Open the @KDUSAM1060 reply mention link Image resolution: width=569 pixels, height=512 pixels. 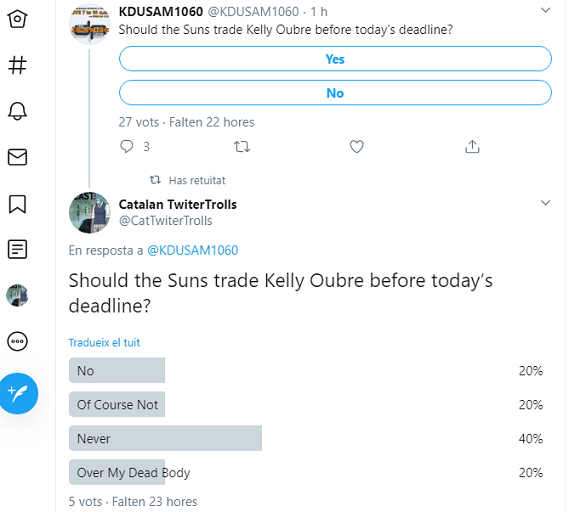(x=192, y=250)
